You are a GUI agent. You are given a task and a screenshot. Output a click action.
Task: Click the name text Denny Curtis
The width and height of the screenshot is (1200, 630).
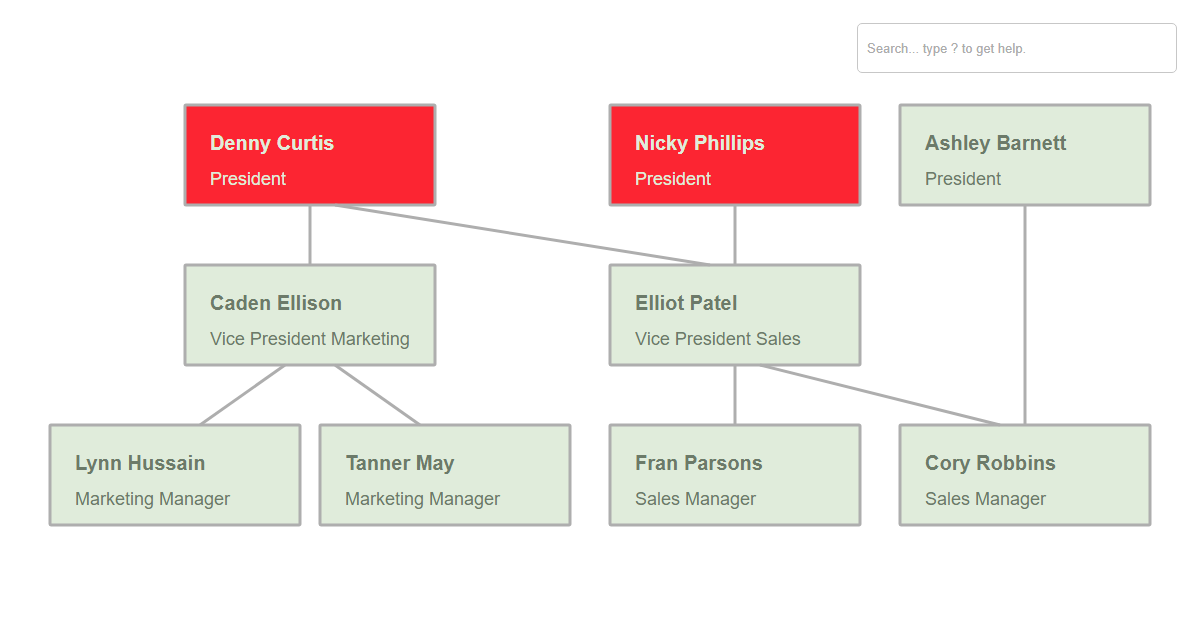tap(272, 143)
